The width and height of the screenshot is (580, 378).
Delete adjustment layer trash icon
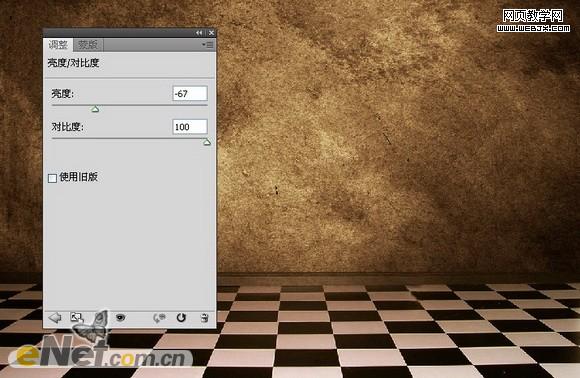click(x=204, y=317)
